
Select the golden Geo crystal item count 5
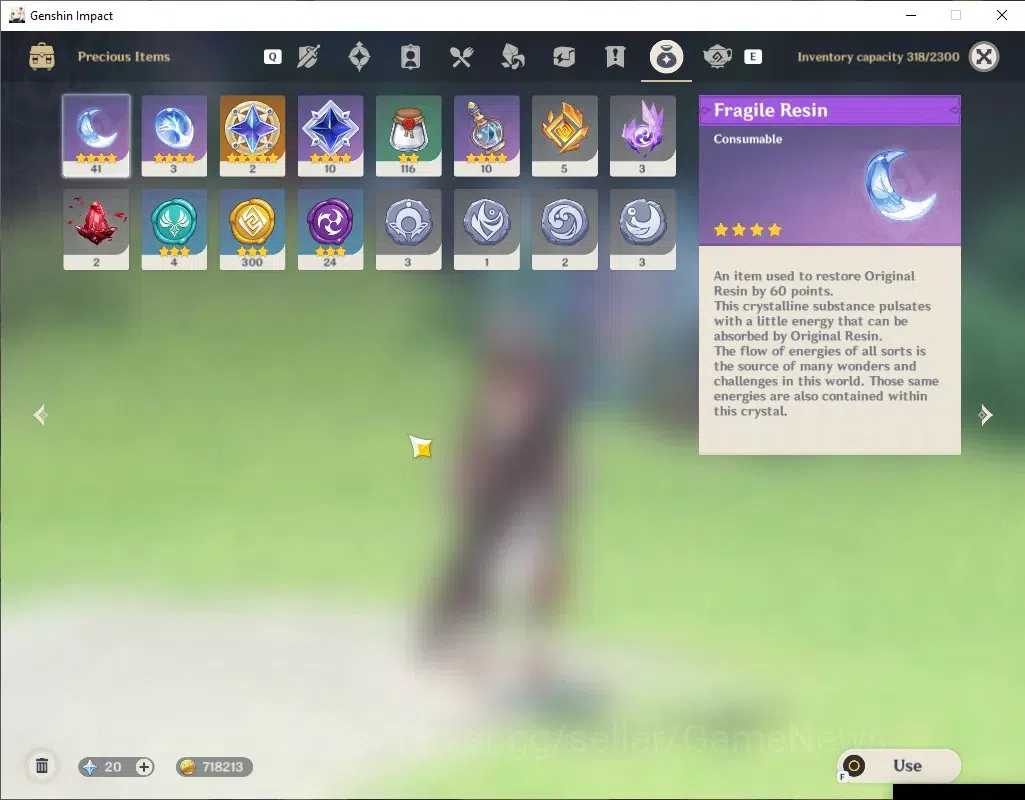pyautogui.click(x=565, y=136)
